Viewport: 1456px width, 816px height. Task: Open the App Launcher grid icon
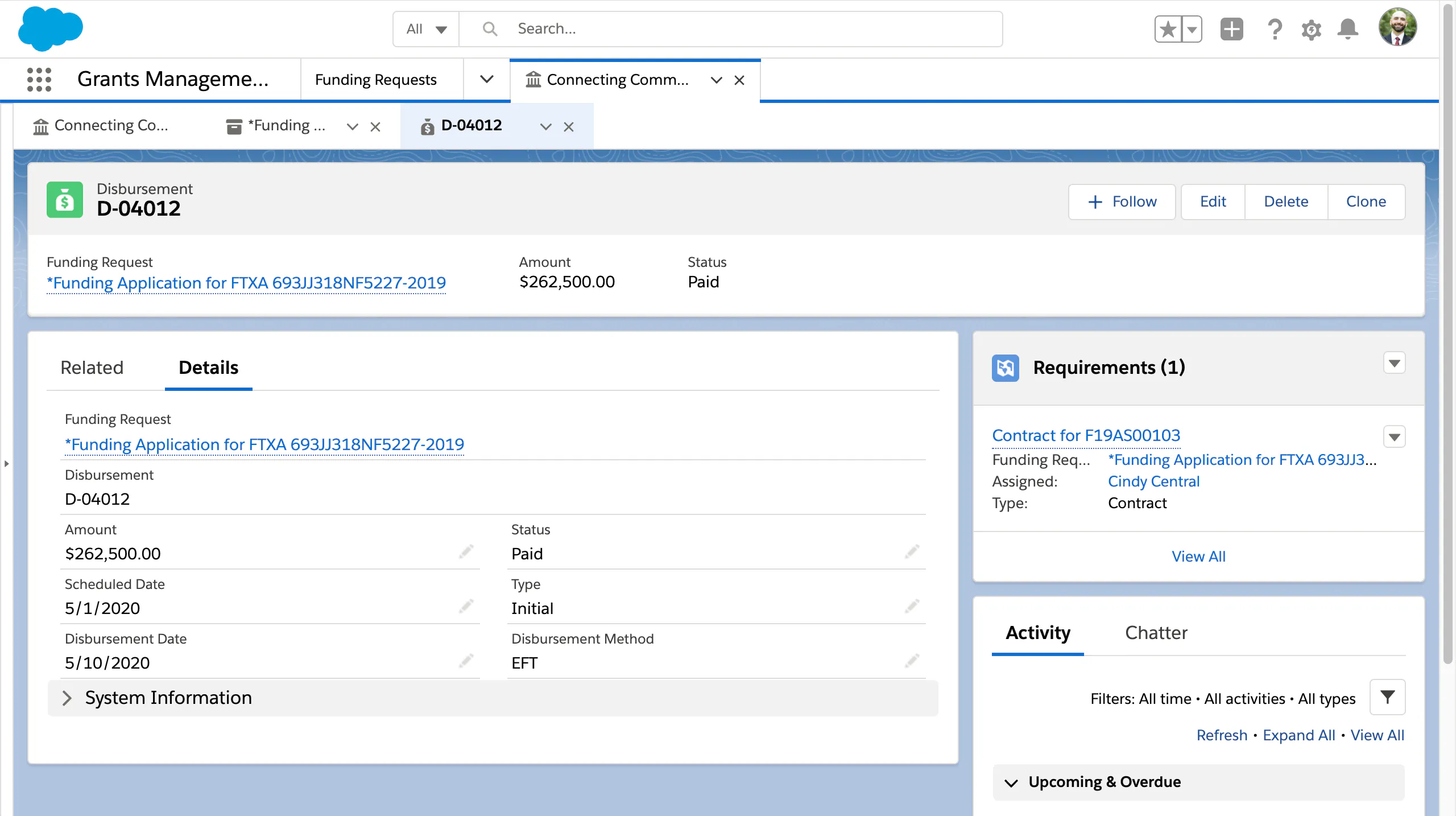[39, 79]
